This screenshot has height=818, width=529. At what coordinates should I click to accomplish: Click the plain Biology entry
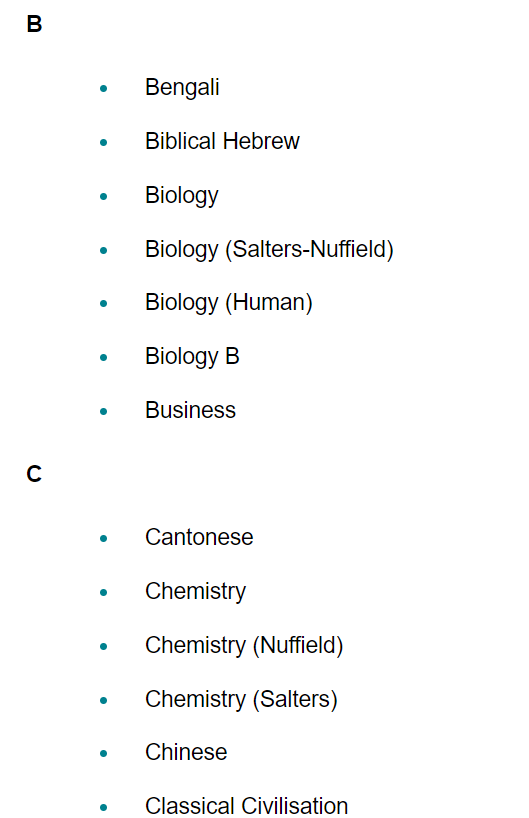(182, 196)
